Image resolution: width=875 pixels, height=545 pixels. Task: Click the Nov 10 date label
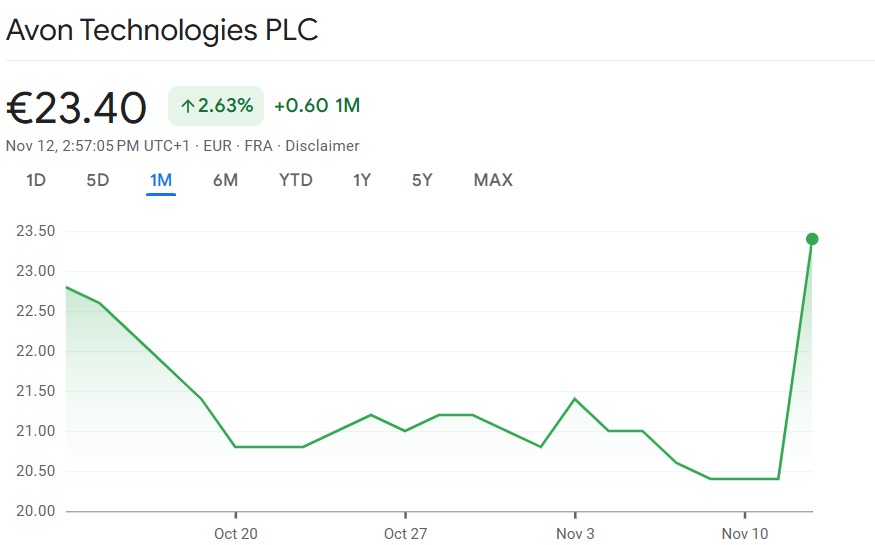pyautogui.click(x=745, y=534)
